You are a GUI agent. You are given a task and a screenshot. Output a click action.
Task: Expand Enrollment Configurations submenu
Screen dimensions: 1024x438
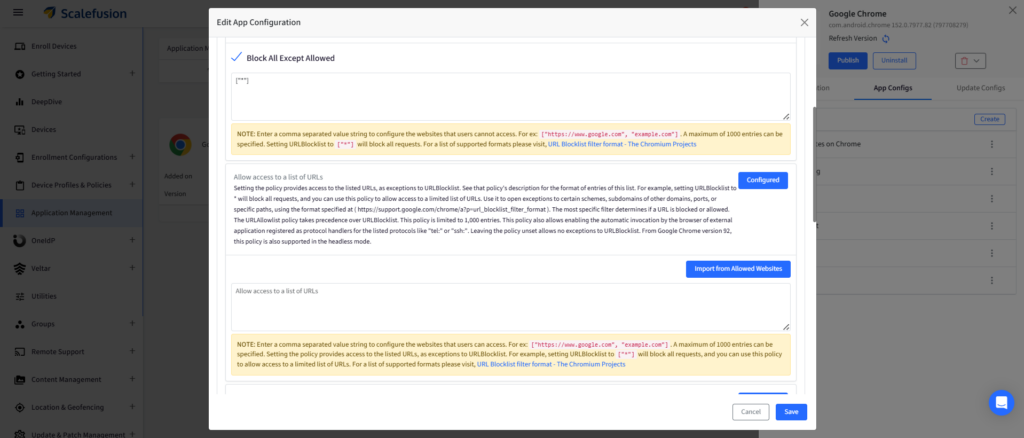click(x=132, y=157)
